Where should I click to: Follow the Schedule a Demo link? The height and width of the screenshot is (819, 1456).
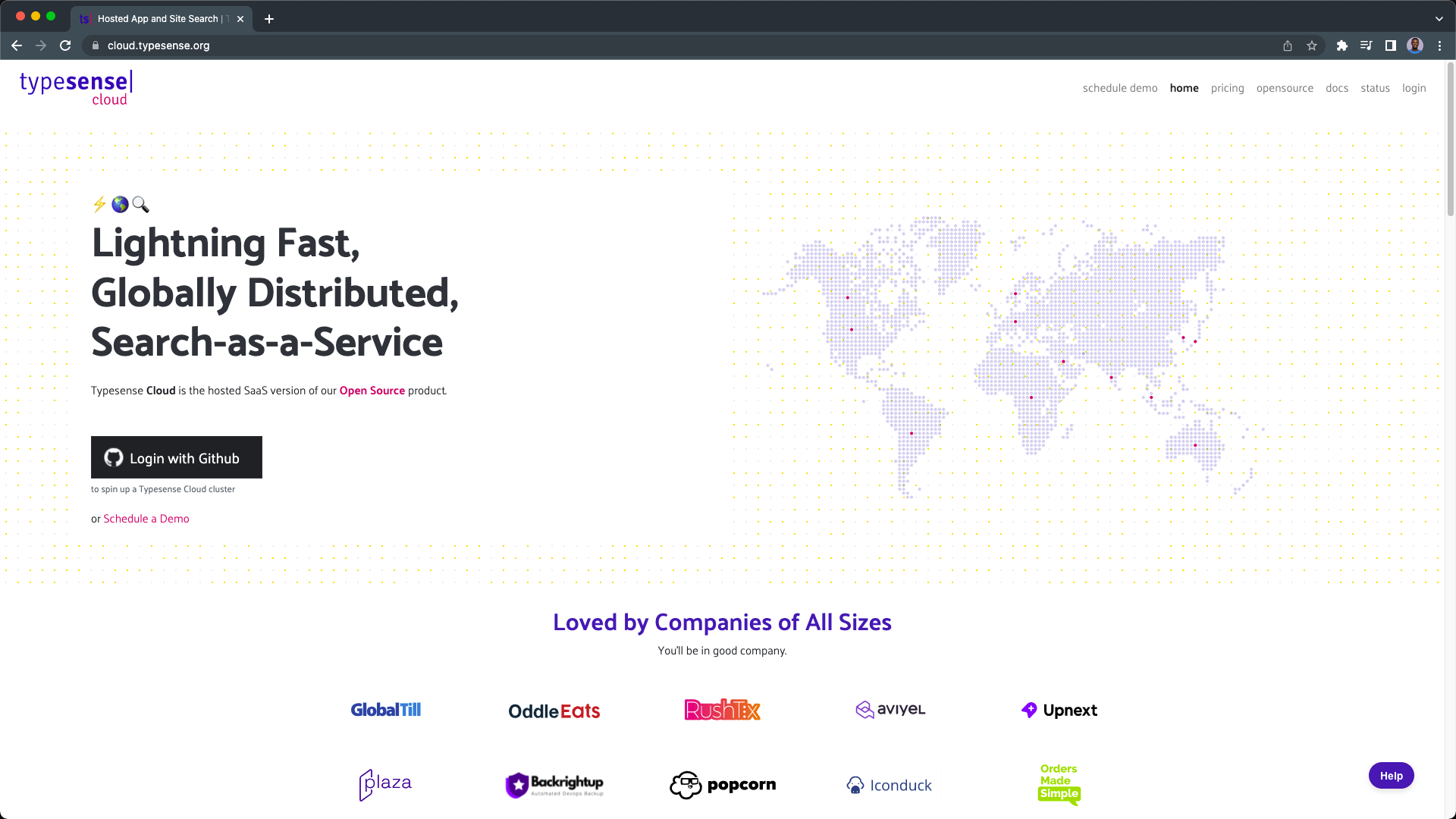tap(146, 519)
